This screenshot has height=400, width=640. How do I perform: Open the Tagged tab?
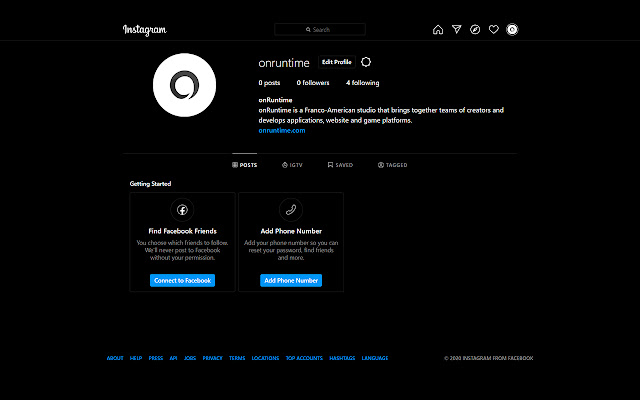pos(393,165)
